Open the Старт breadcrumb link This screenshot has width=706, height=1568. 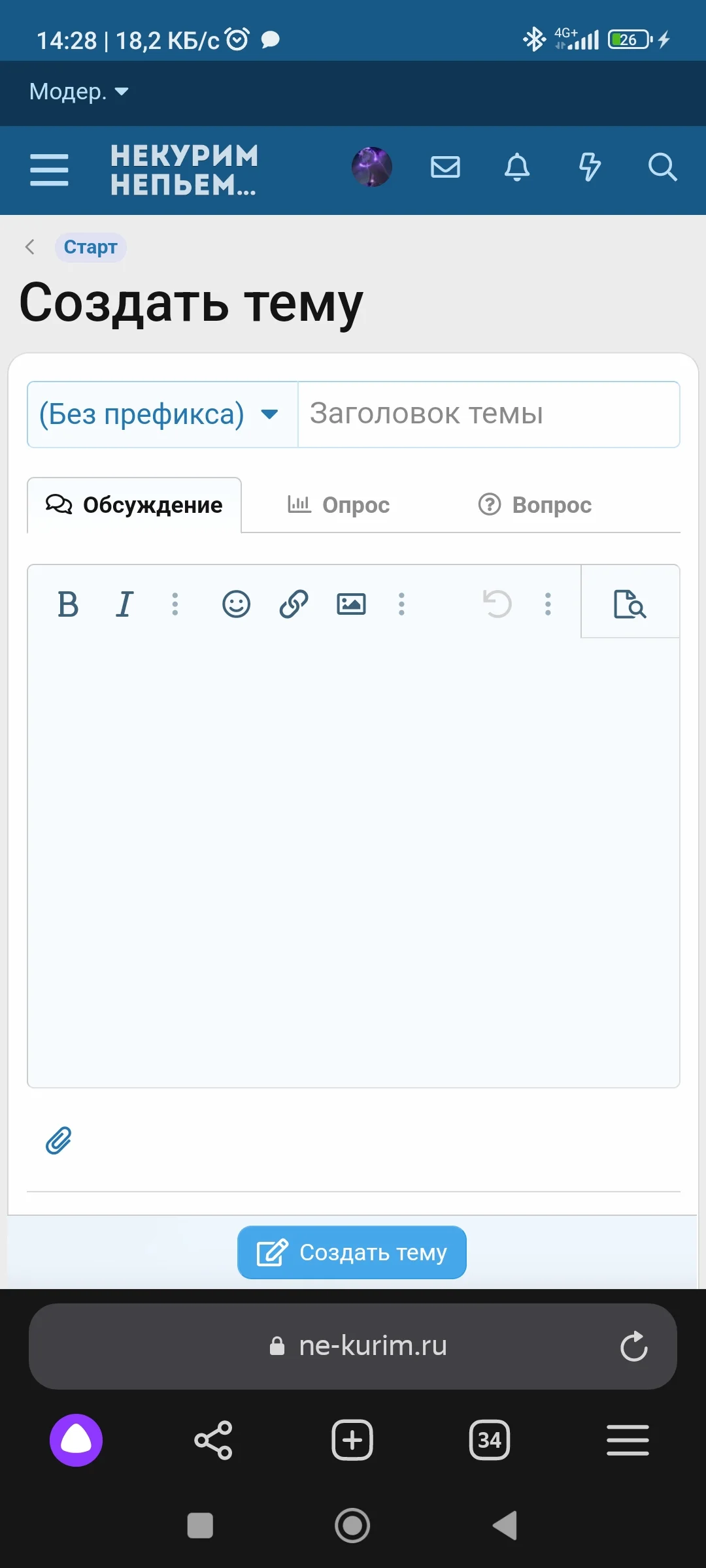coord(90,247)
